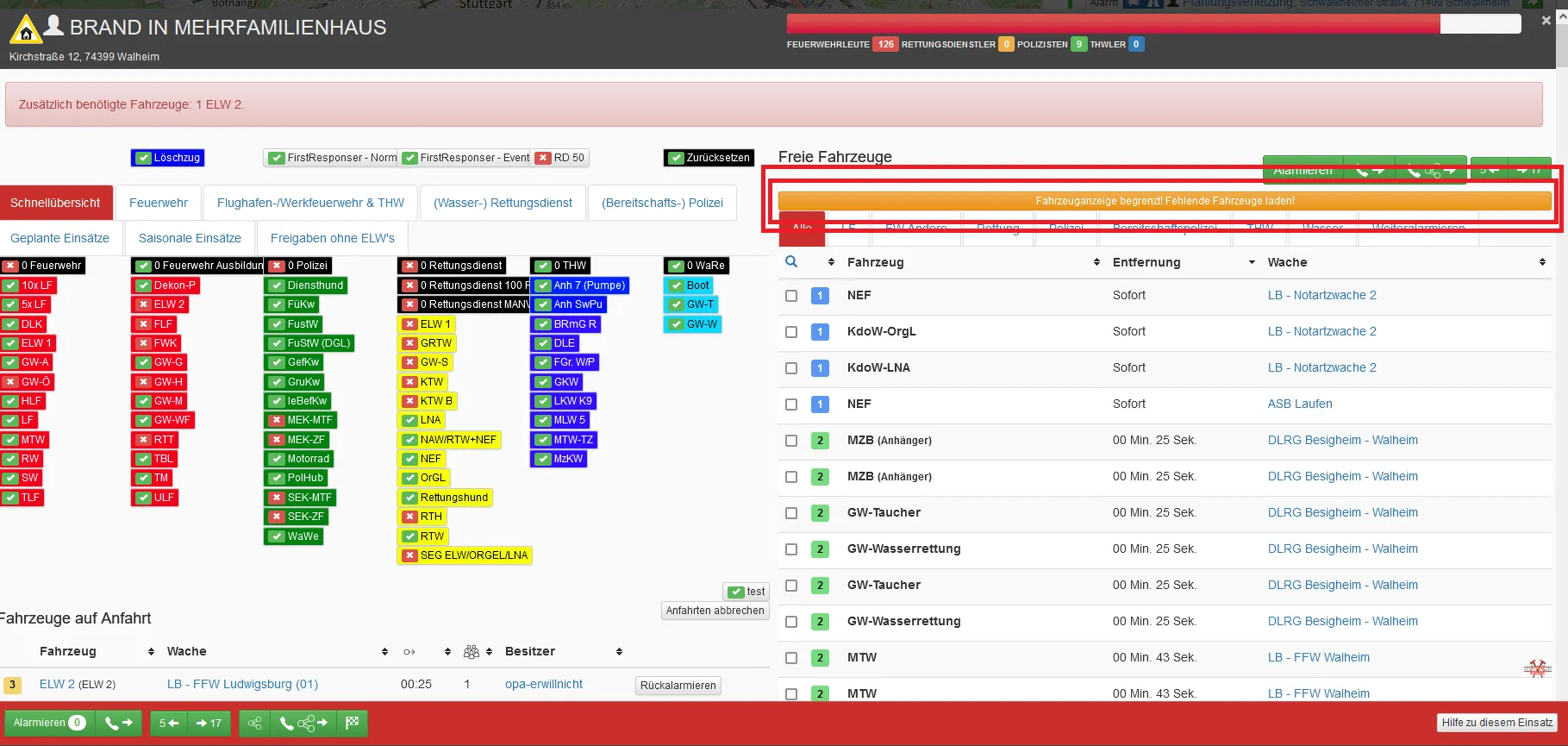Click the checkered flag icon in bottom bar
The height and width of the screenshot is (746, 1568).
(x=352, y=723)
